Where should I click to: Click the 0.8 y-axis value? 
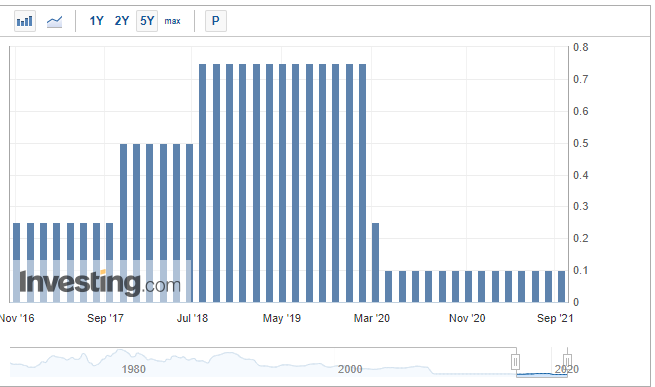(x=581, y=48)
